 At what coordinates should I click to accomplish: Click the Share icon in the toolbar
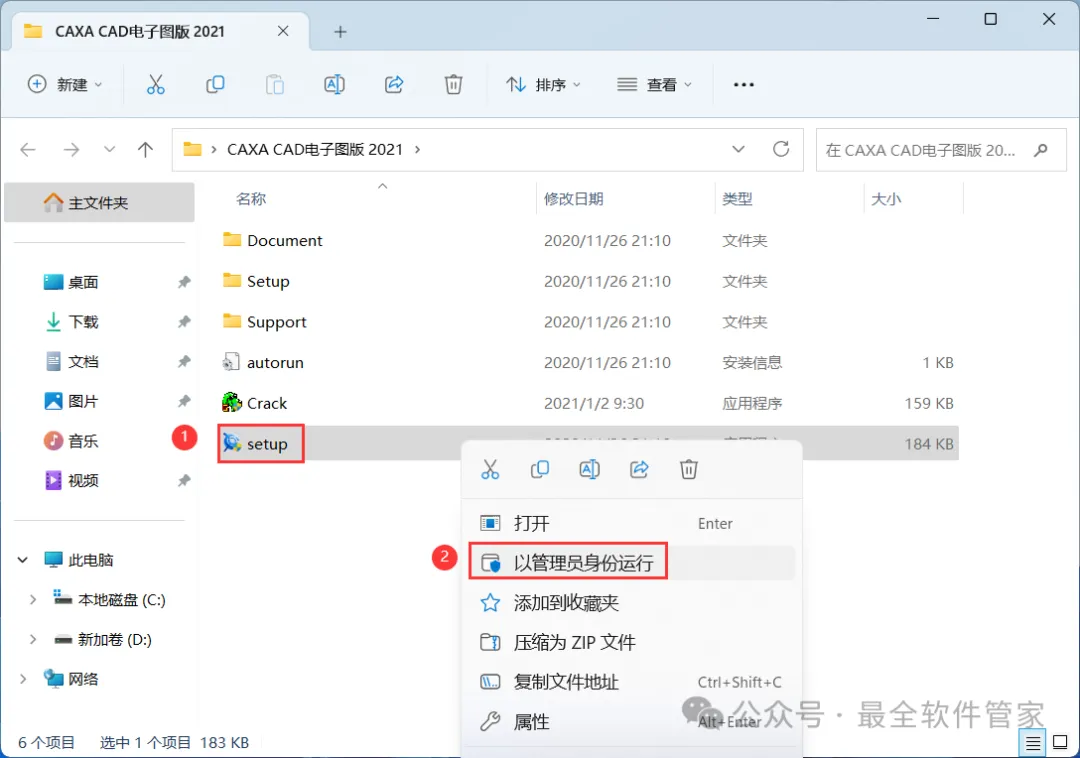[x=394, y=85]
